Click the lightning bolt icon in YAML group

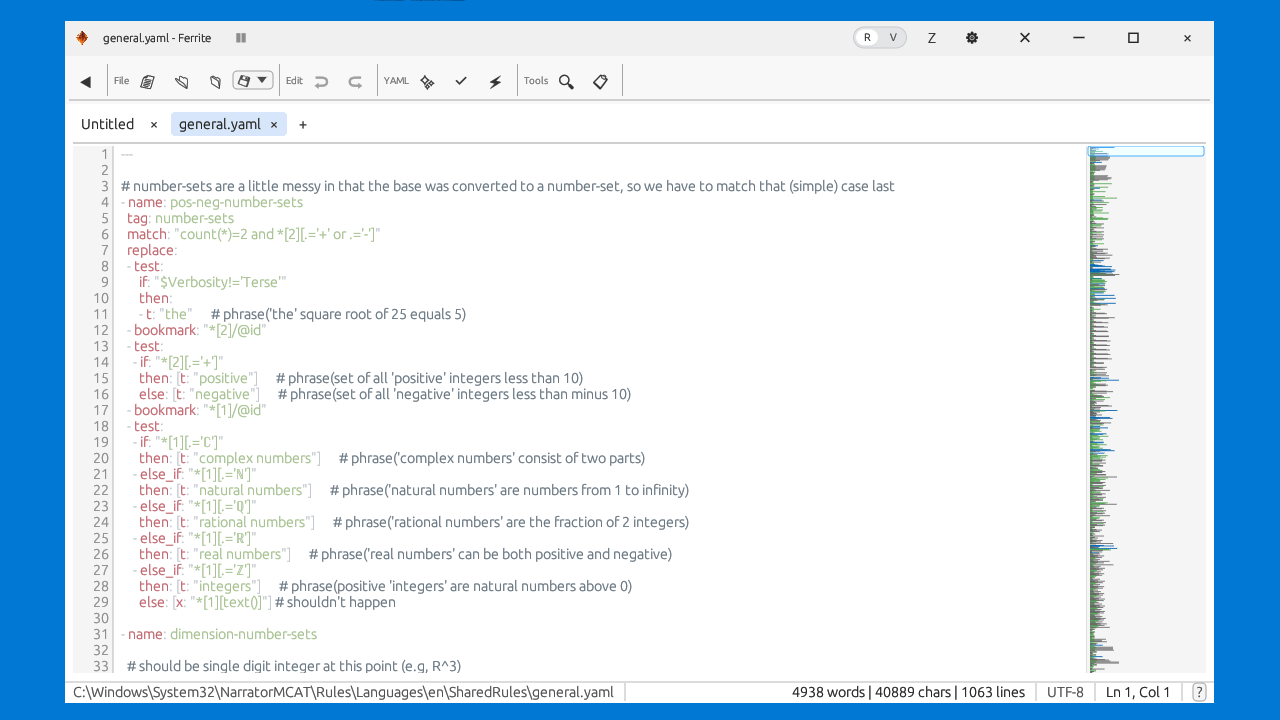(x=495, y=81)
